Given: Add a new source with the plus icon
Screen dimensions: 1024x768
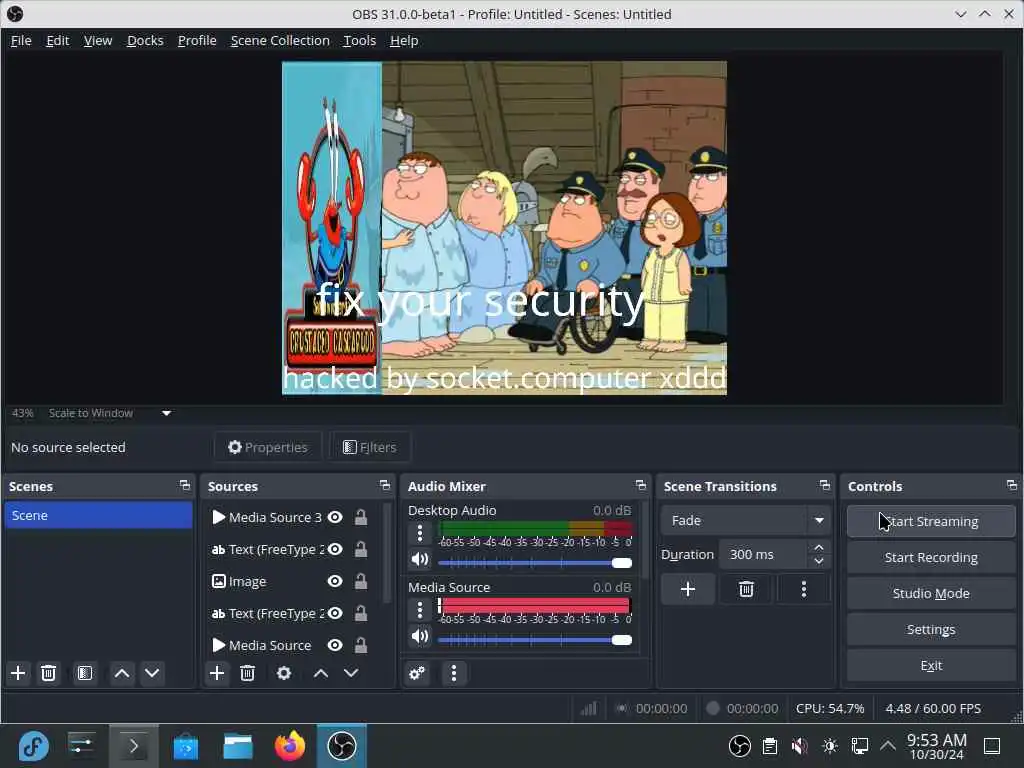Looking at the screenshot, I should (217, 673).
